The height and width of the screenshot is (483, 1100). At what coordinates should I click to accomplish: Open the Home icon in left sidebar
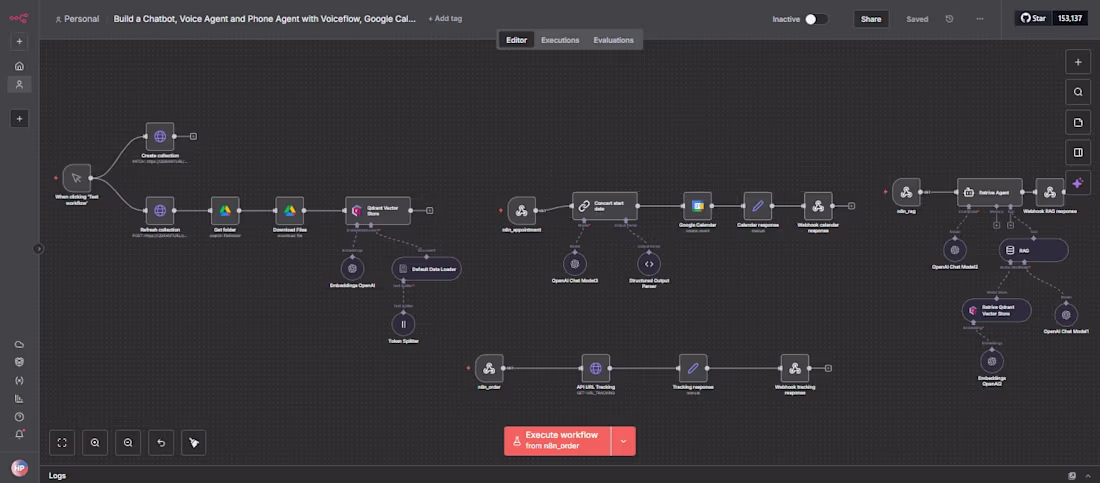pos(19,66)
